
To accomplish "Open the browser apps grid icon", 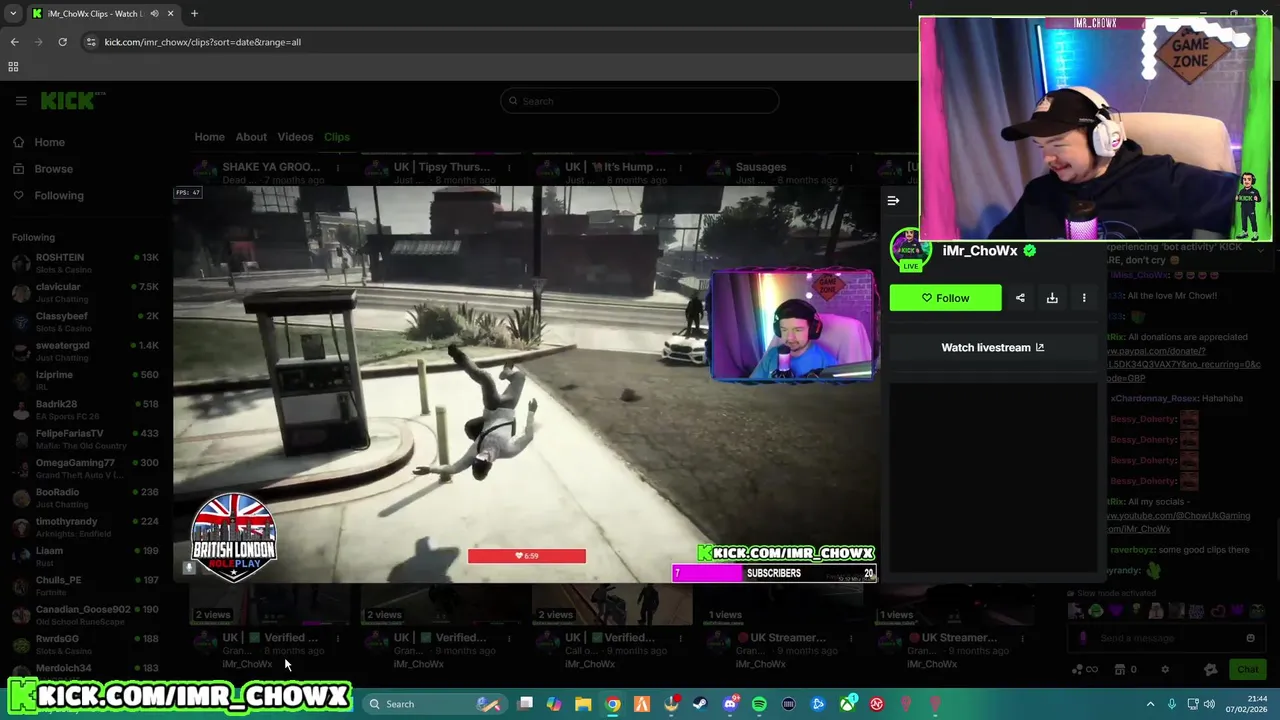I will click(13, 67).
